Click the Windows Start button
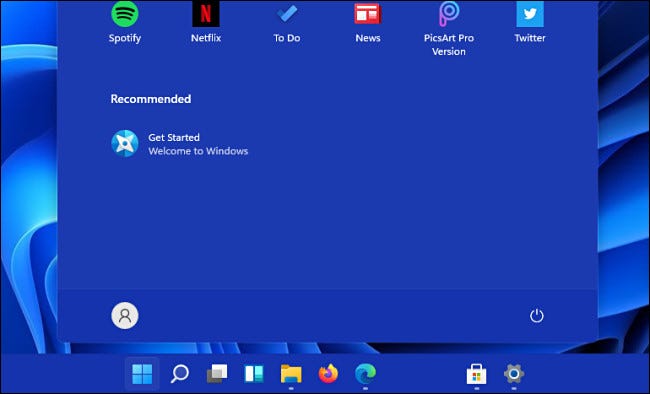The image size is (650, 394). pos(142,374)
